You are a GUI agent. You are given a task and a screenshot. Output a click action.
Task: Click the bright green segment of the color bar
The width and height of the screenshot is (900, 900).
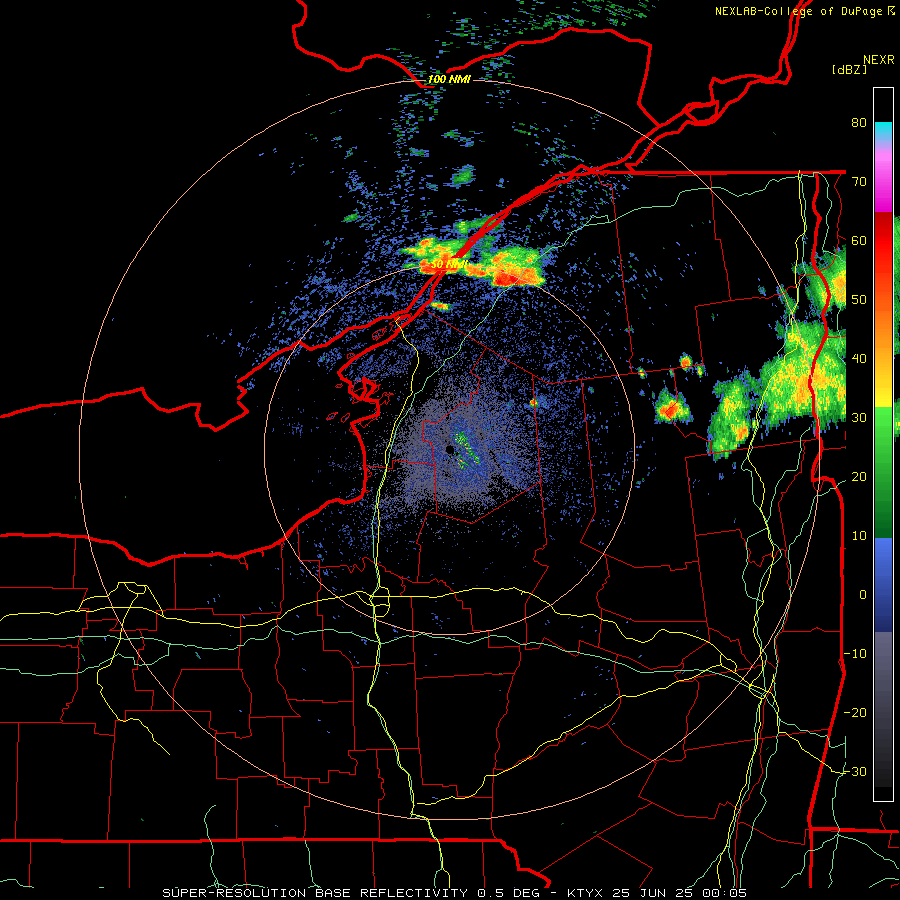coord(883,425)
